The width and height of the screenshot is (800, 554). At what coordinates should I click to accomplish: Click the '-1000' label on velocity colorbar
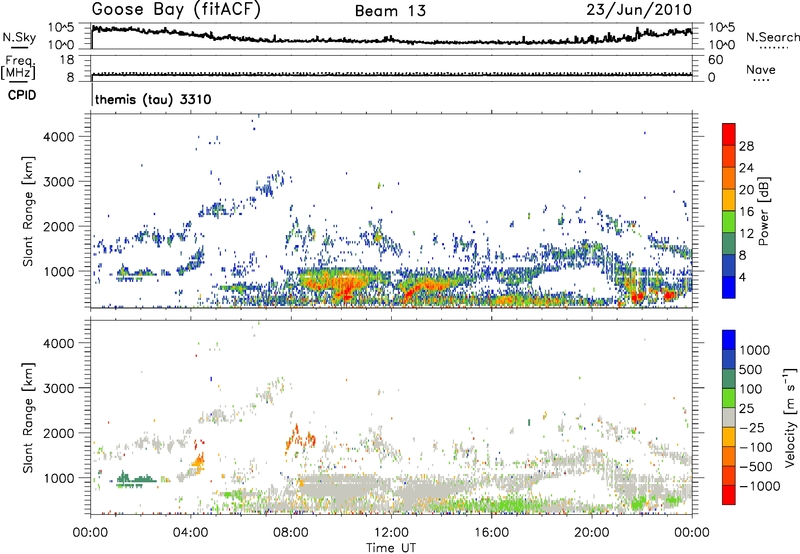(x=759, y=486)
